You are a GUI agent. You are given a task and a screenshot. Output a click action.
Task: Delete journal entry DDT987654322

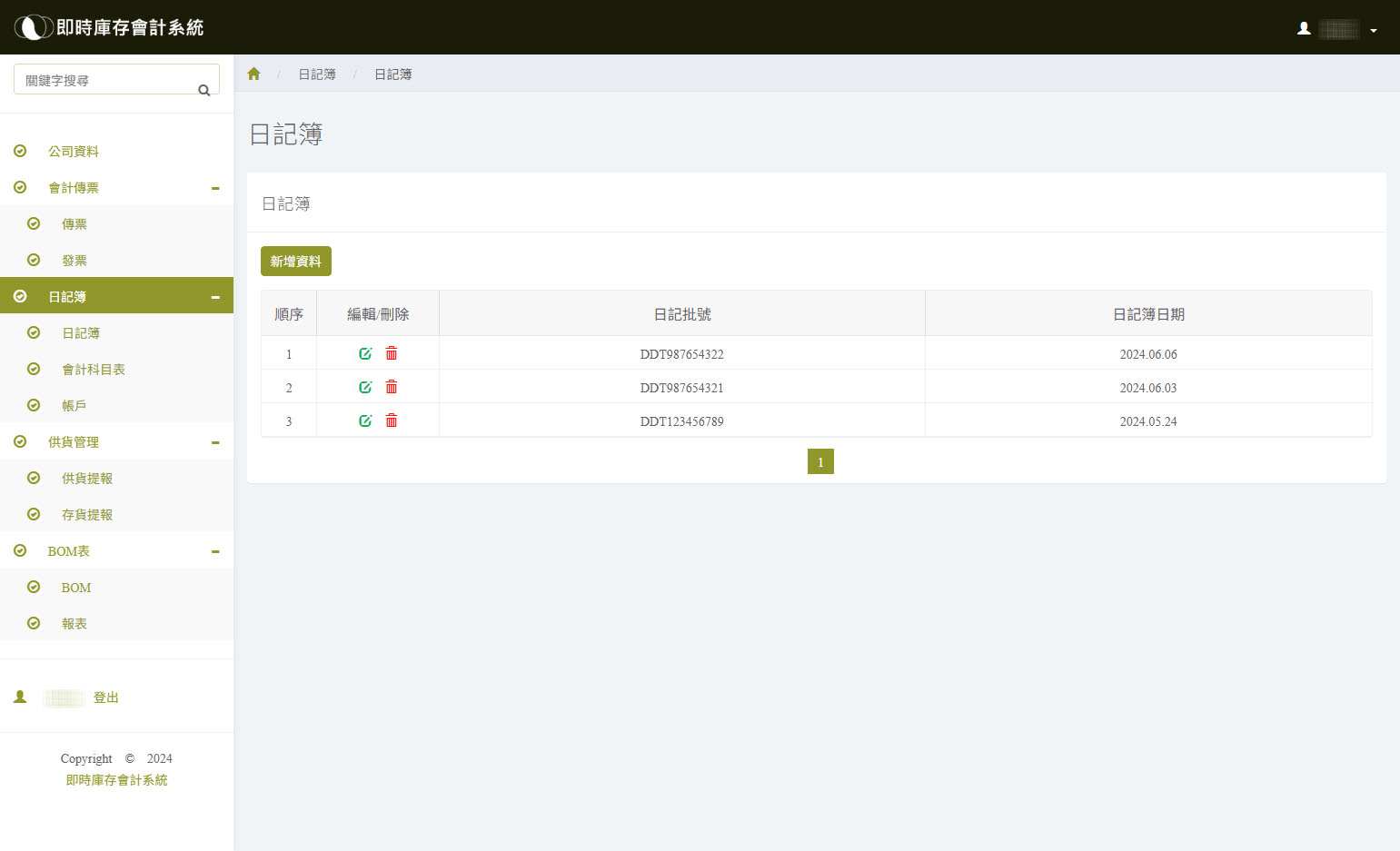point(392,353)
